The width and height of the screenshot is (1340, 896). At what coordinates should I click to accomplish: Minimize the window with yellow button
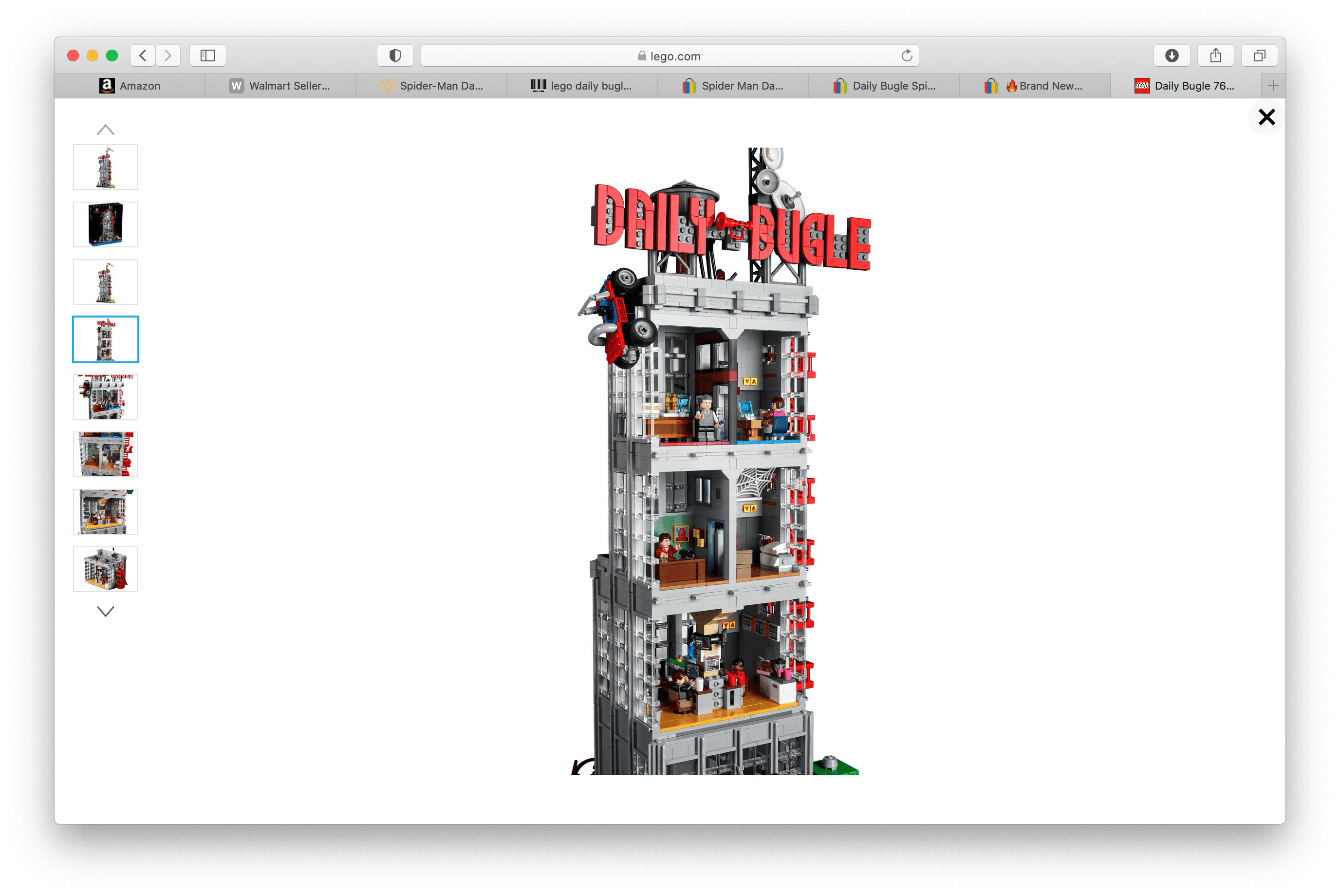coord(93,56)
